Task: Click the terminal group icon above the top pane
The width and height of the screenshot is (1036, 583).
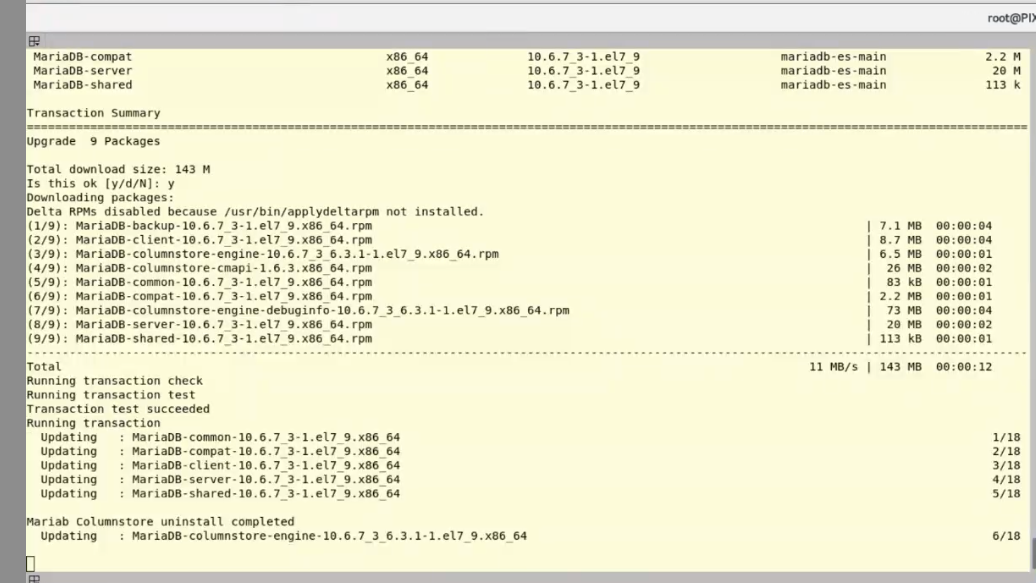Action: [34, 41]
